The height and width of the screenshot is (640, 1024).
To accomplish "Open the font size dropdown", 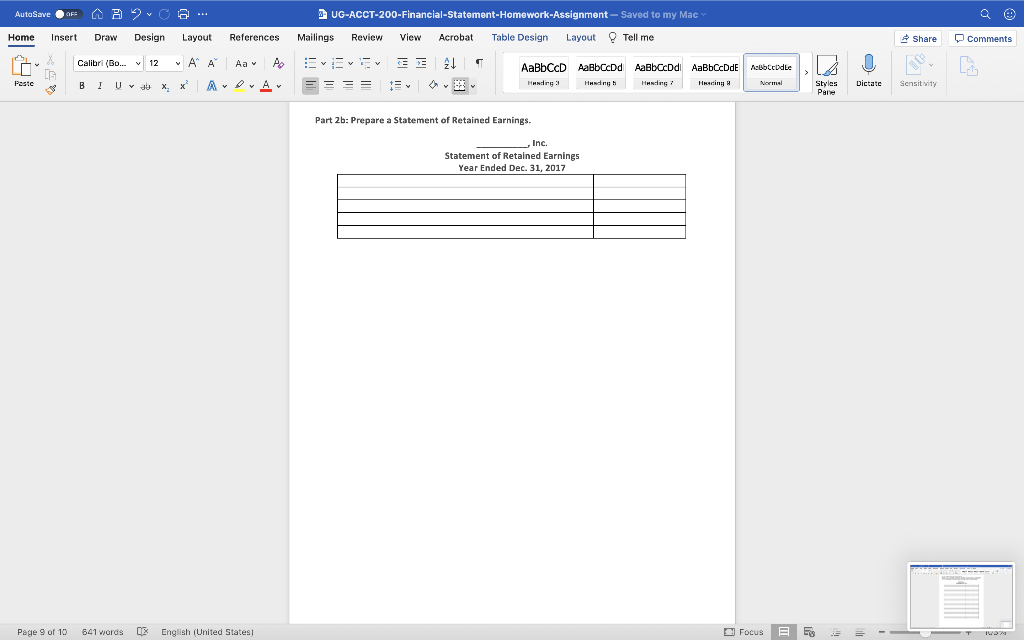I will pyautogui.click(x=178, y=63).
